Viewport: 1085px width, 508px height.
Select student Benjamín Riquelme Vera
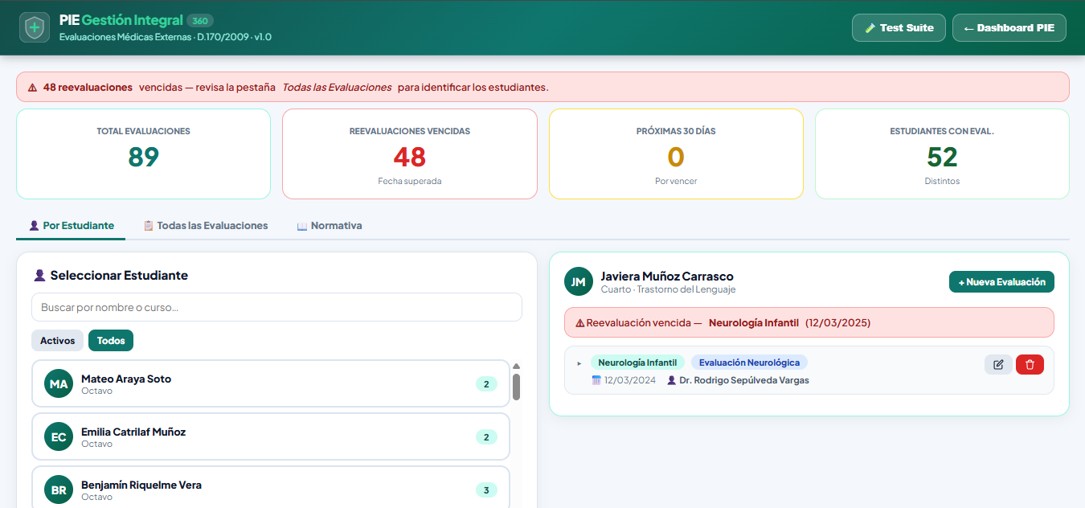[x=271, y=487]
